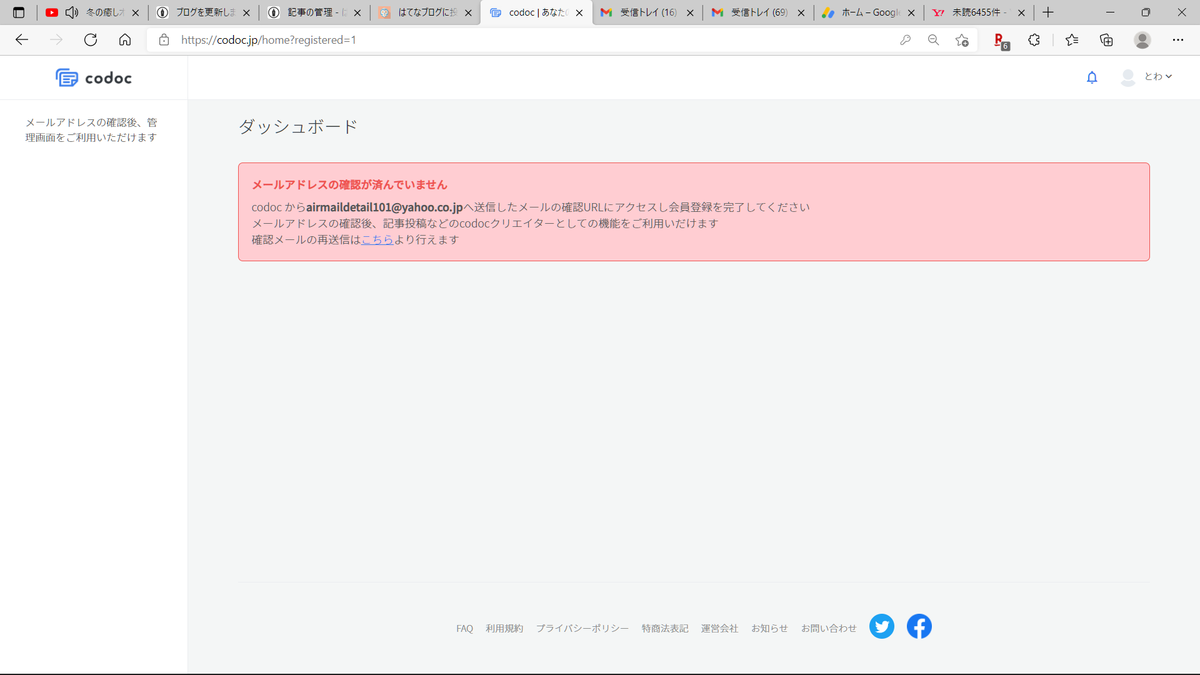Open the FAQ footer link
Screen dimensions: 1200x675
tap(464, 628)
